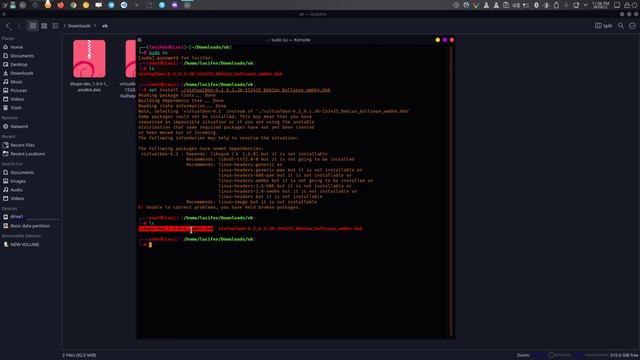
Task: Switch Dolphin to Compact view mode
Action: pos(44,26)
